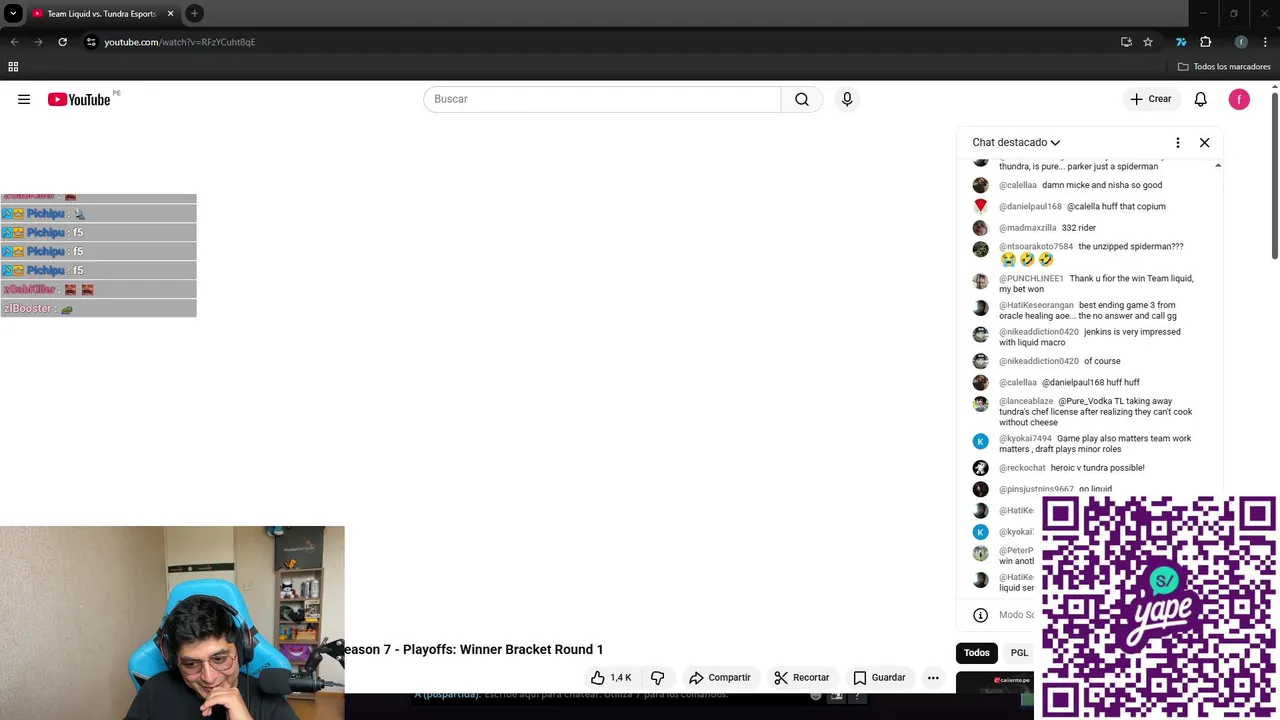The image size is (1280, 720).
Task: Open the tab search dropdown arrow
Action: tap(13, 14)
